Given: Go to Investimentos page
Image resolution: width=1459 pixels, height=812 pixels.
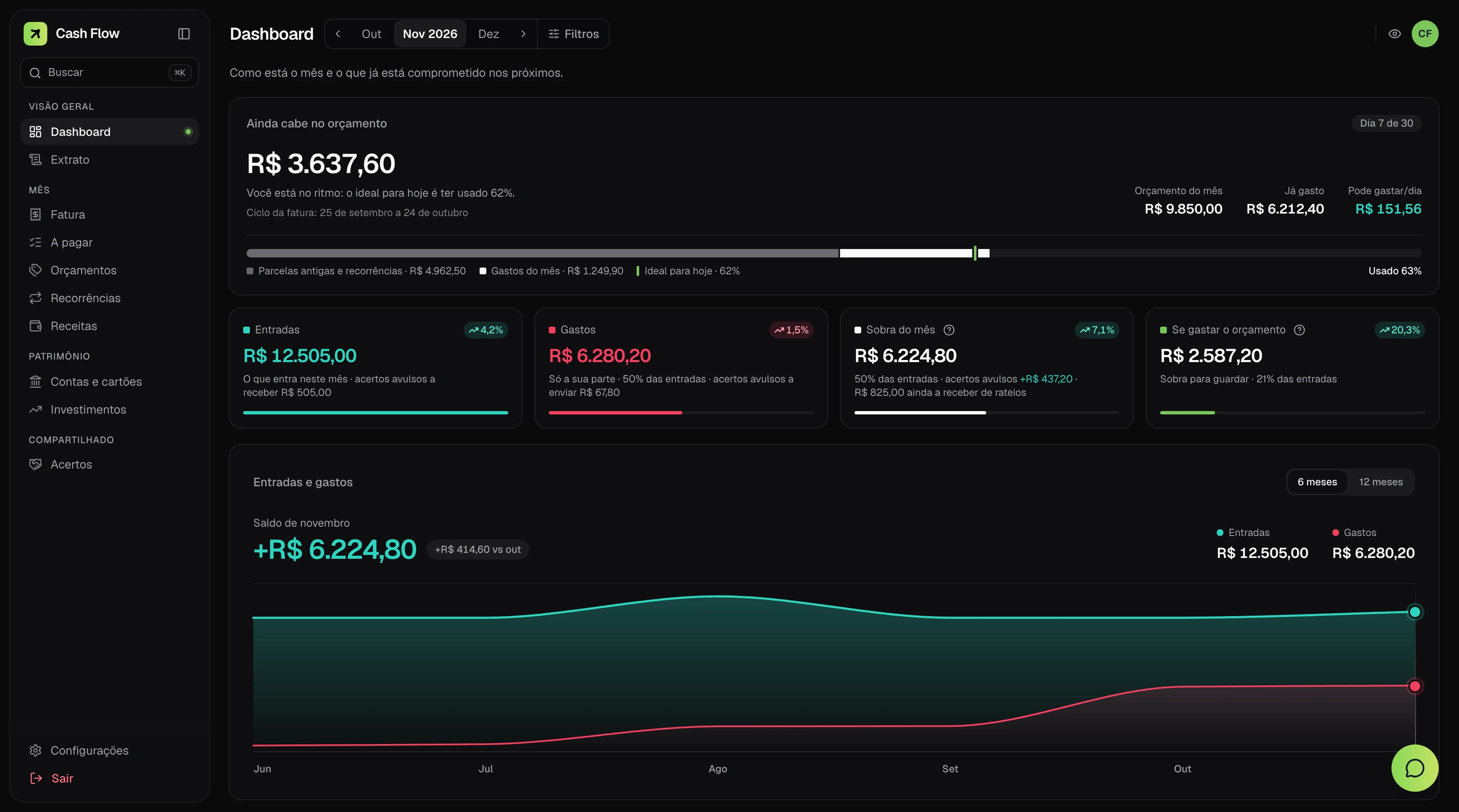Looking at the screenshot, I should tap(109, 409).
